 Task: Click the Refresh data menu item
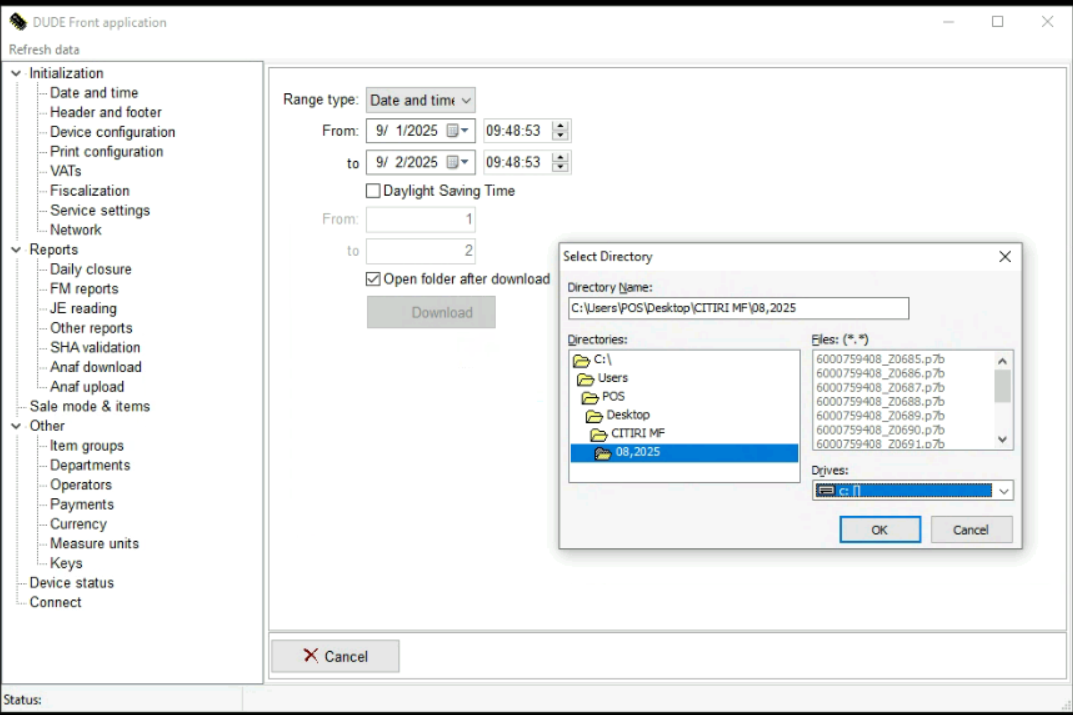pos(44,49)
